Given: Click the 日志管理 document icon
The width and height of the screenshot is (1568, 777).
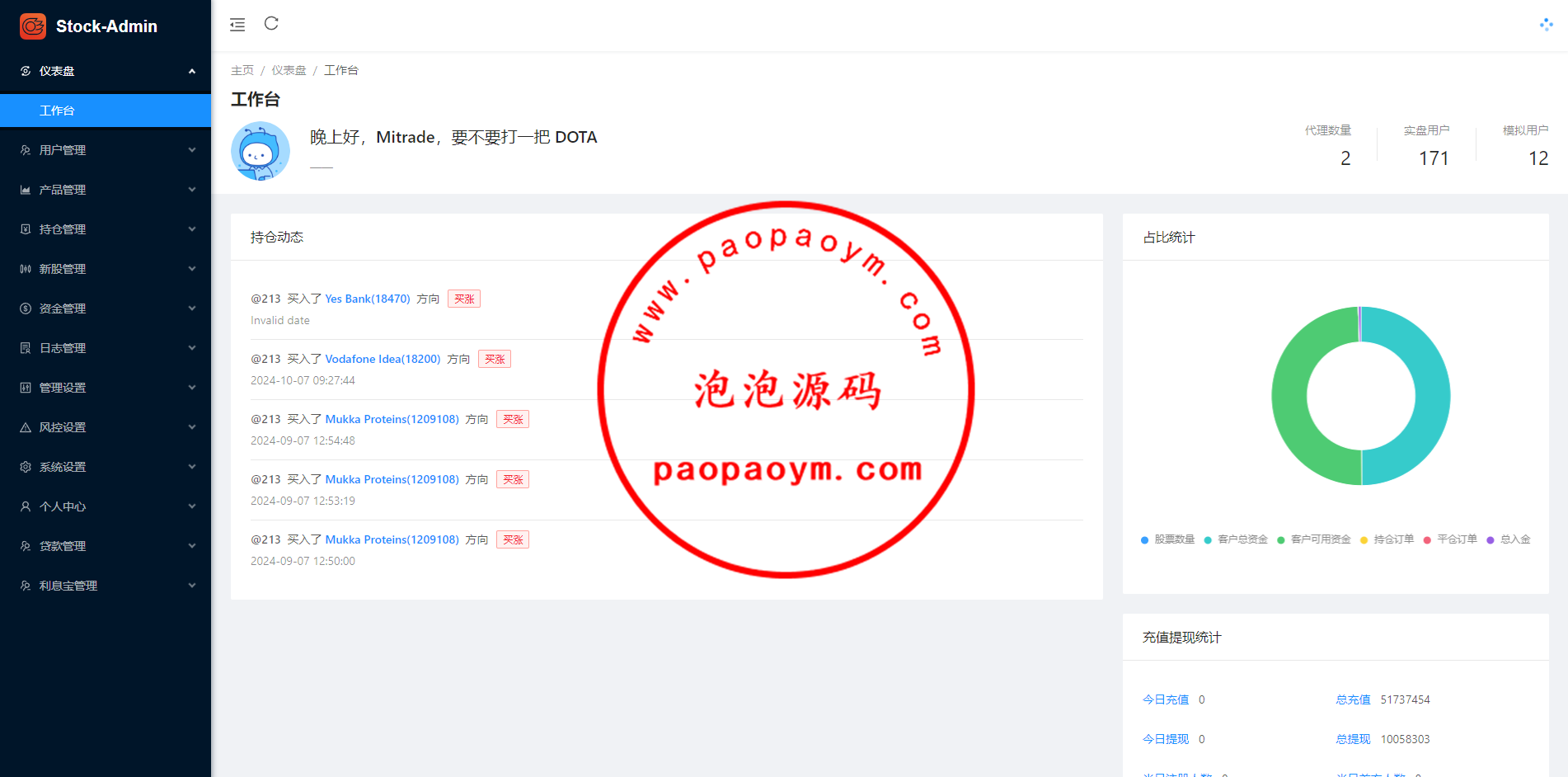Looking at the screenshot, I should tap(26, 348).
